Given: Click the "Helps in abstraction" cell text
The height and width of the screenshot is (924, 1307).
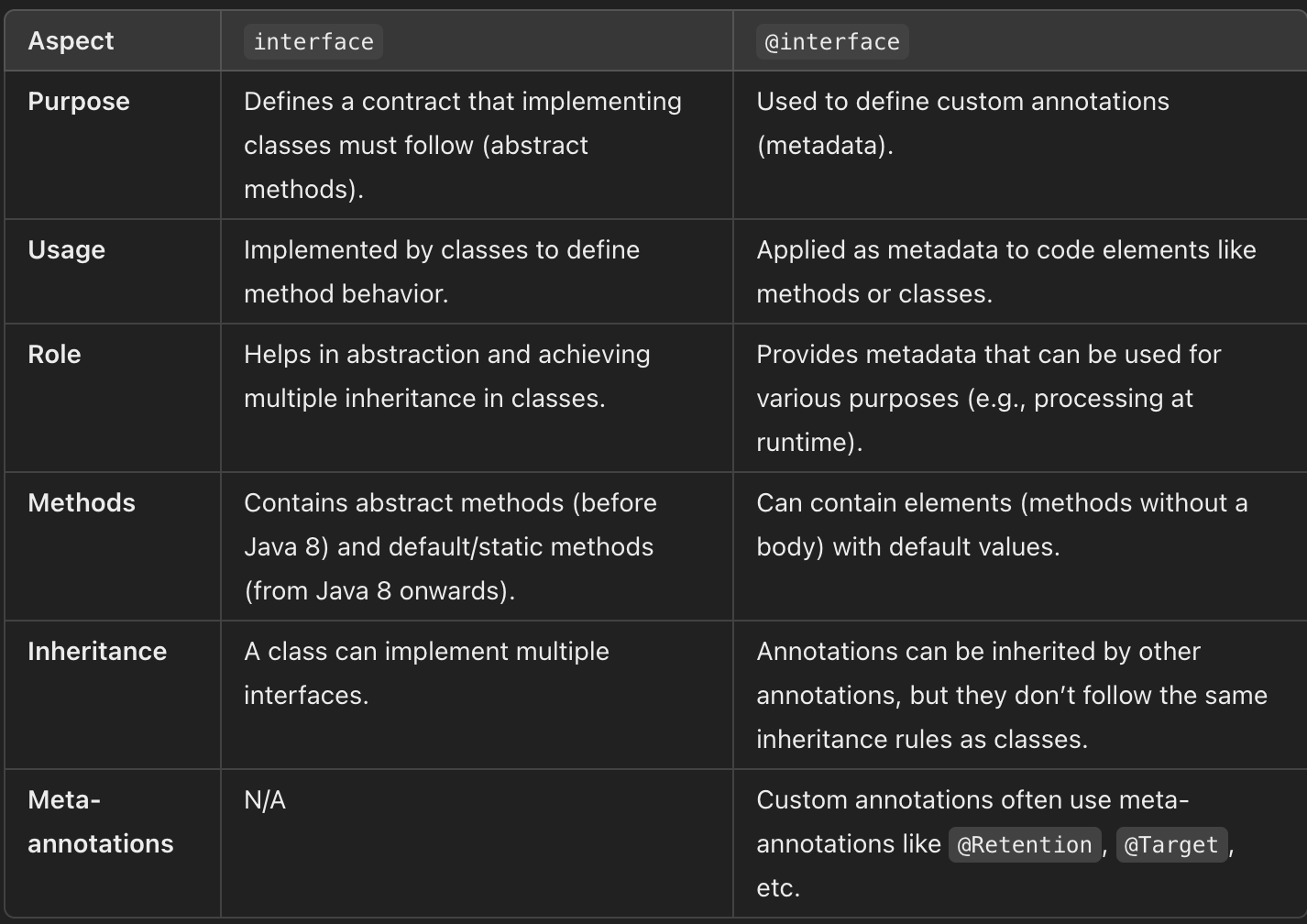Looking at the screenshot, I should click(x=446, y=376).
